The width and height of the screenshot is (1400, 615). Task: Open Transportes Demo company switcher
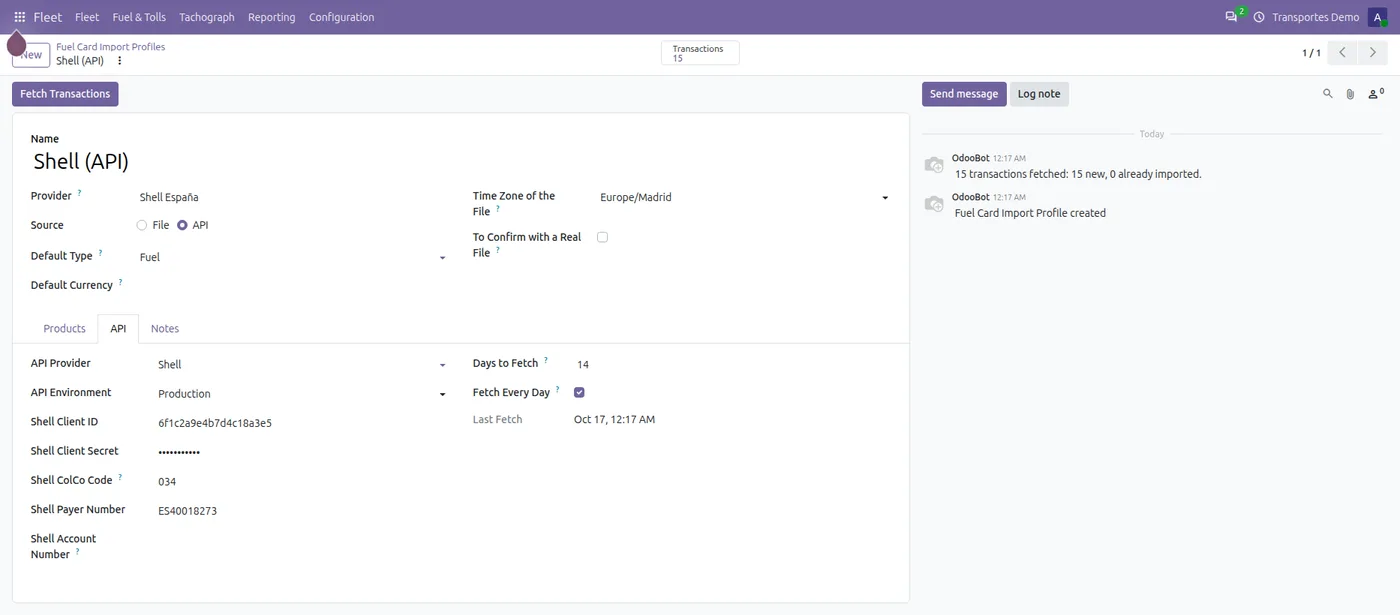pyautogui.click(x=1316, y=17)
